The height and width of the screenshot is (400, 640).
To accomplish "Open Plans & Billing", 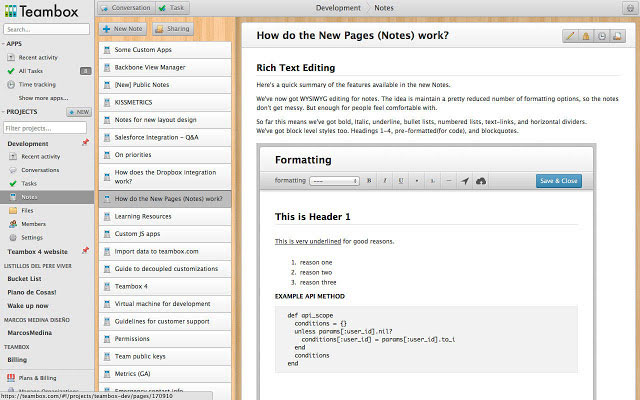I will (37, 378).
